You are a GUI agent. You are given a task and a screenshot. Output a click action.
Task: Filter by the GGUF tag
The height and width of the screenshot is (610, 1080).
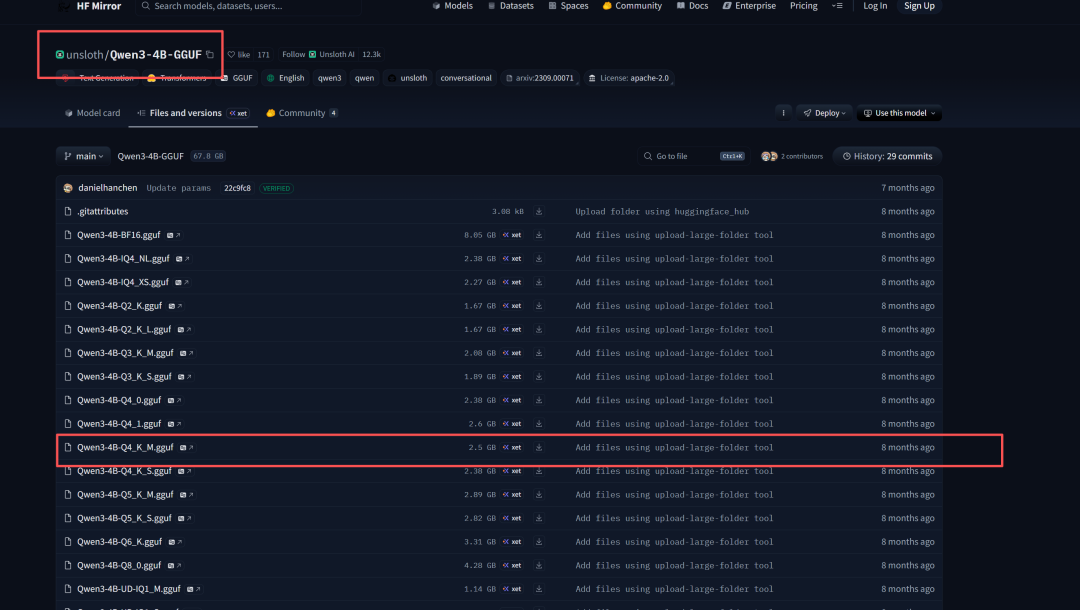tap(236, 78)
